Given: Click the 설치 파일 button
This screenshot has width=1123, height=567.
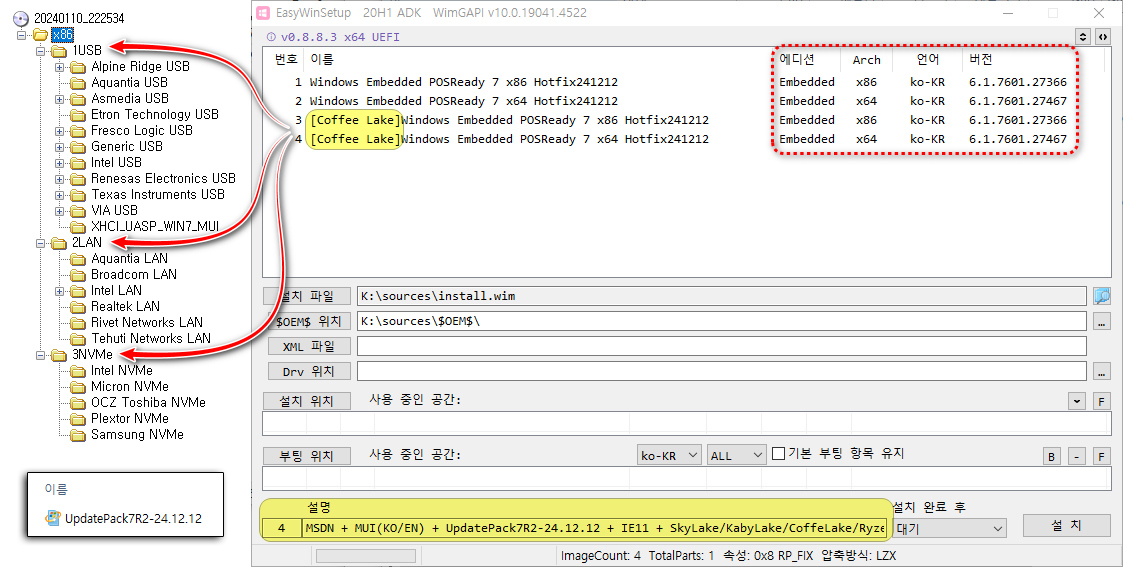Looking at the screenshot, I should (x=308, y=296).
